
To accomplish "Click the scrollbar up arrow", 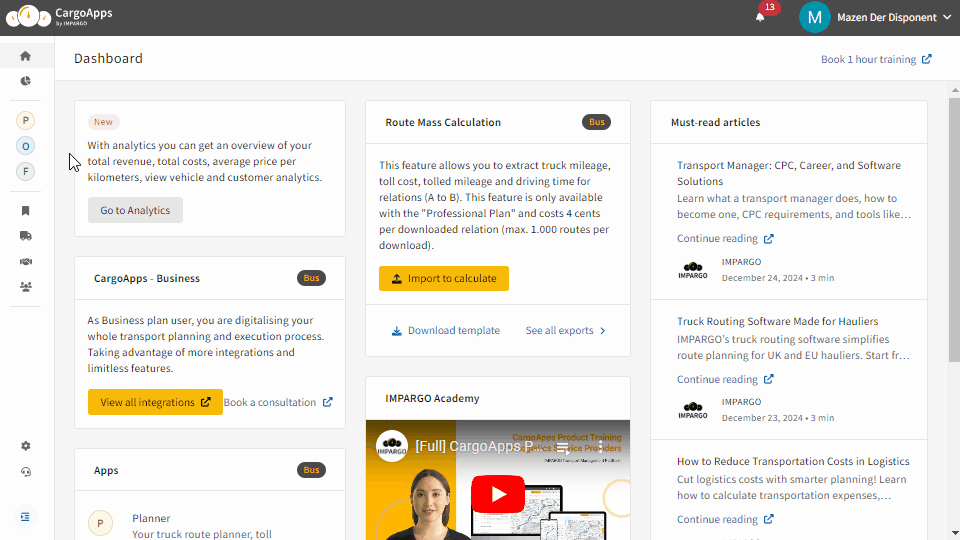I will (954, 91).
